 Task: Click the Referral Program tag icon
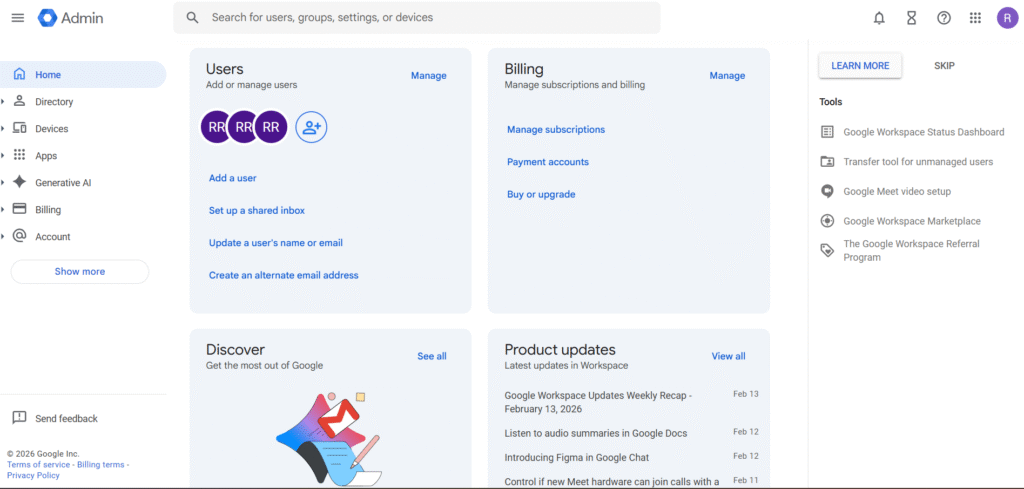827,250
